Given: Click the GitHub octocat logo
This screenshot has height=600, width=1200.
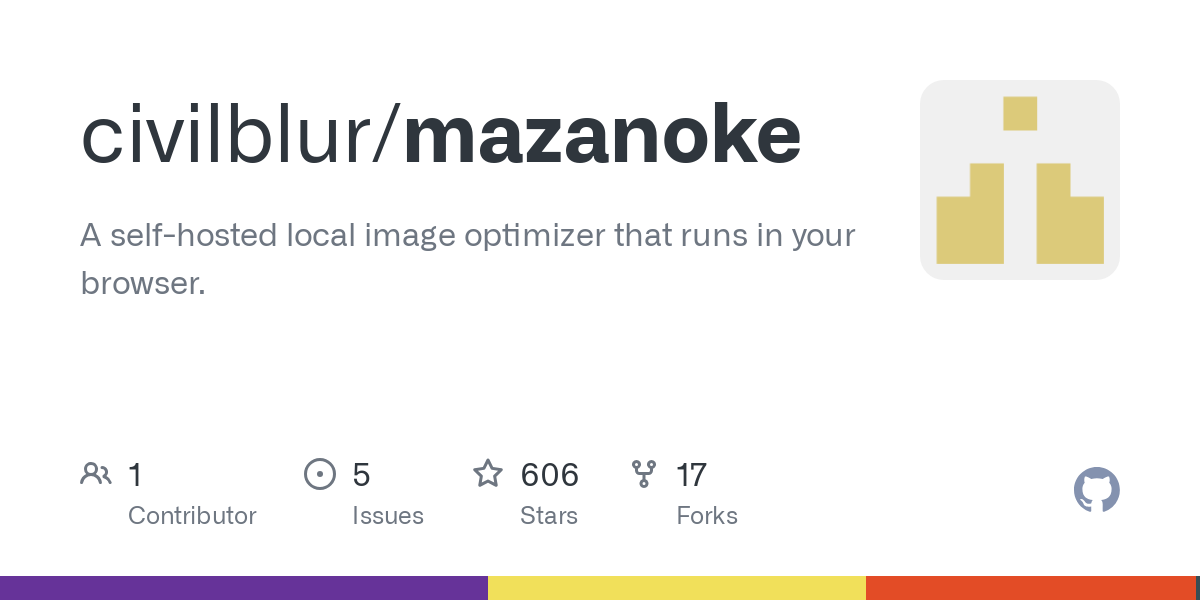Looking at the screenshot, I should [1097, 490].
